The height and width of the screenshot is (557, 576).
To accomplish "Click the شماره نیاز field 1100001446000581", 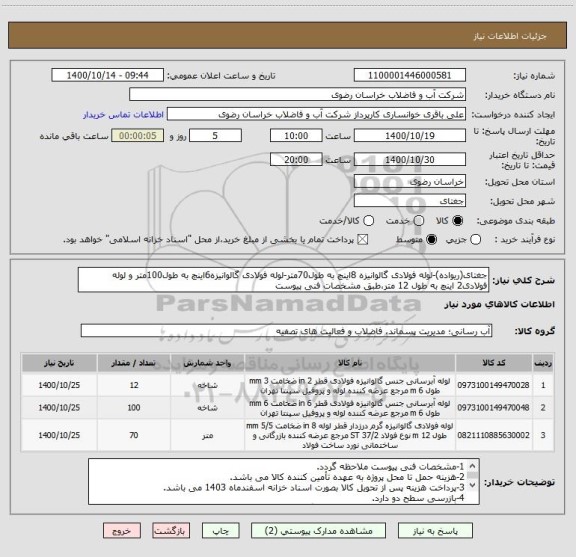I will tap(410, 75).
